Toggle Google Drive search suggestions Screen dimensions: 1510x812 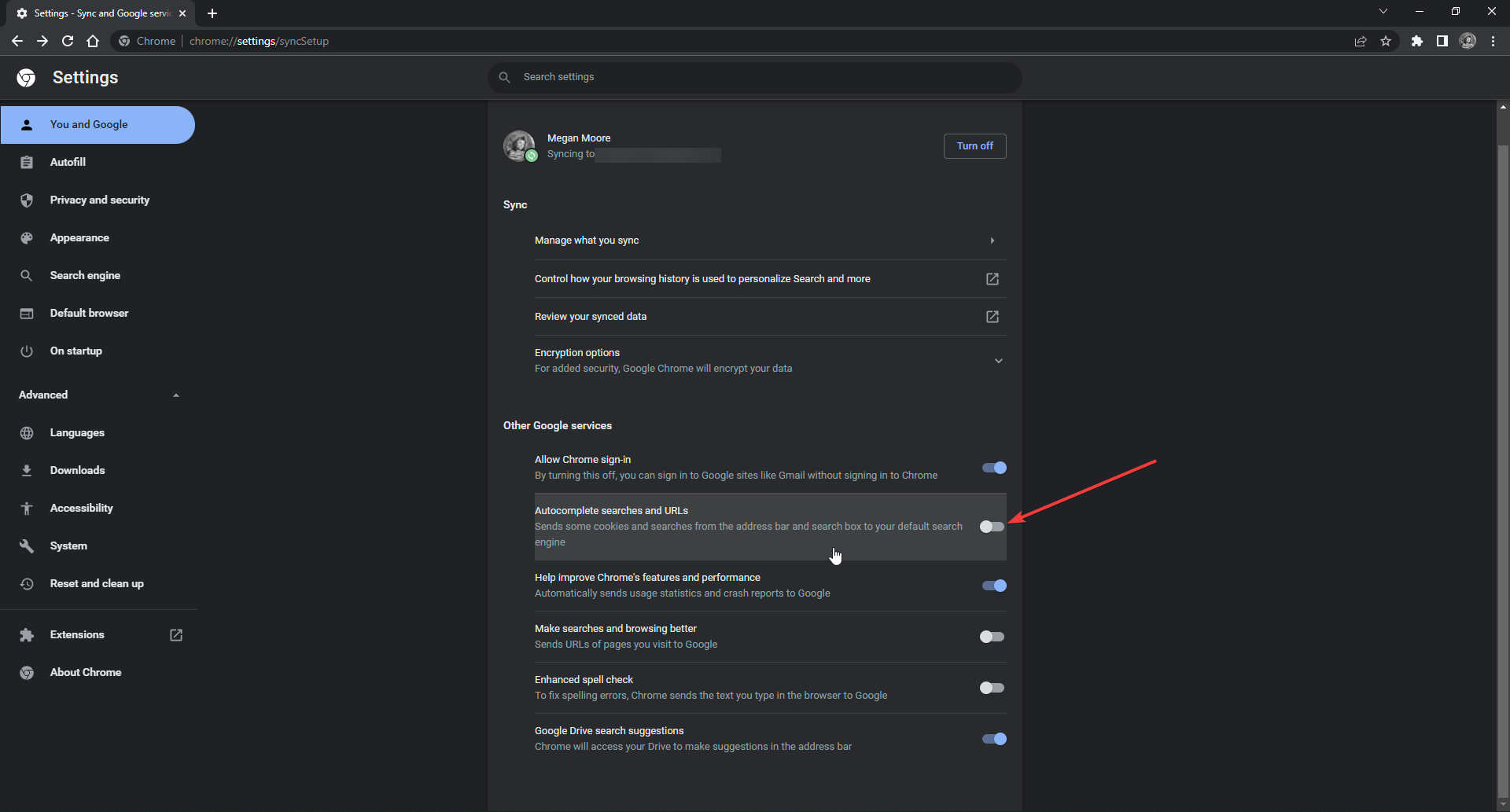tap(994, 739)
